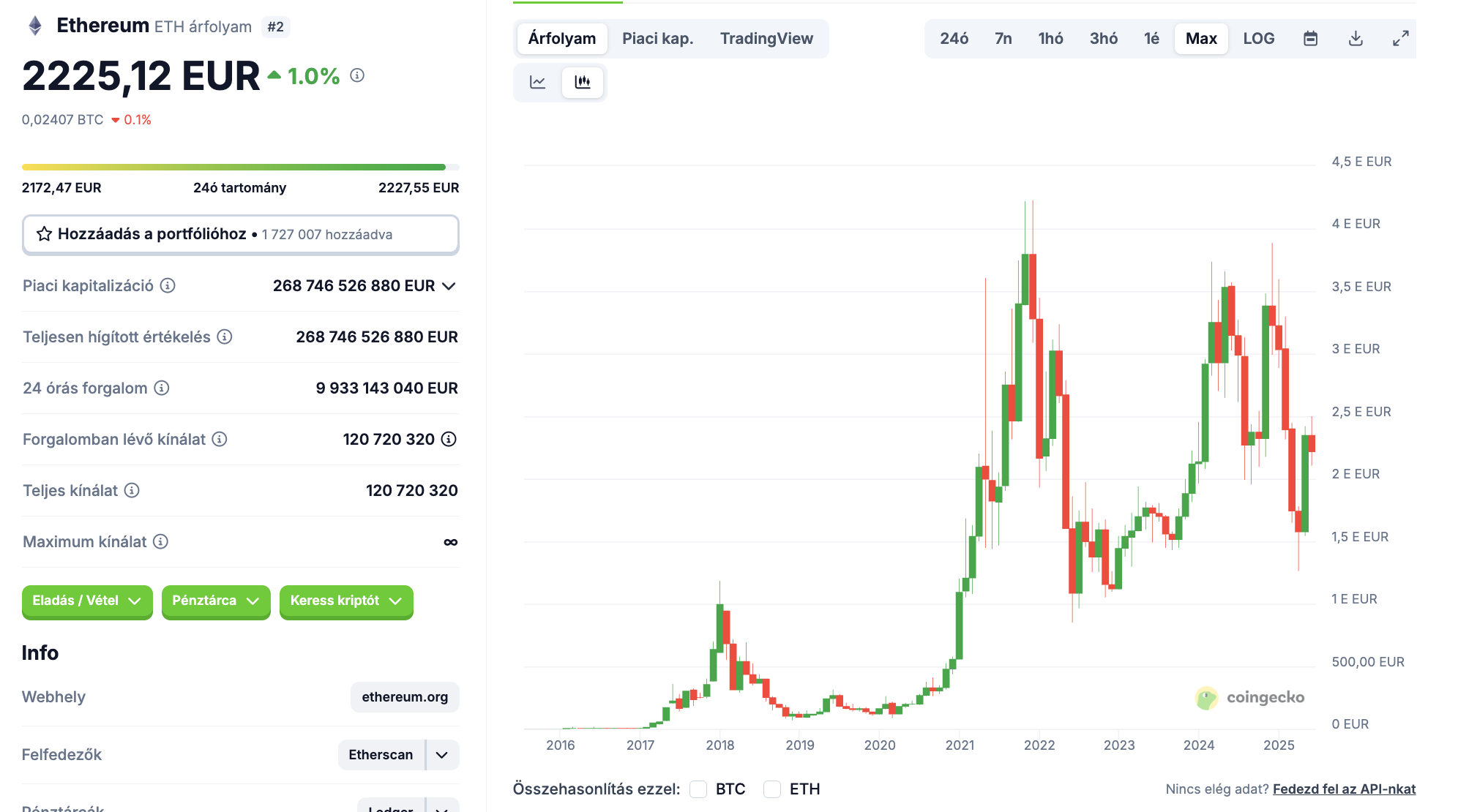Open info icon beside Forgalomban lévő kínálat label
Viewport: 1458px width, 812px height.
220,439
